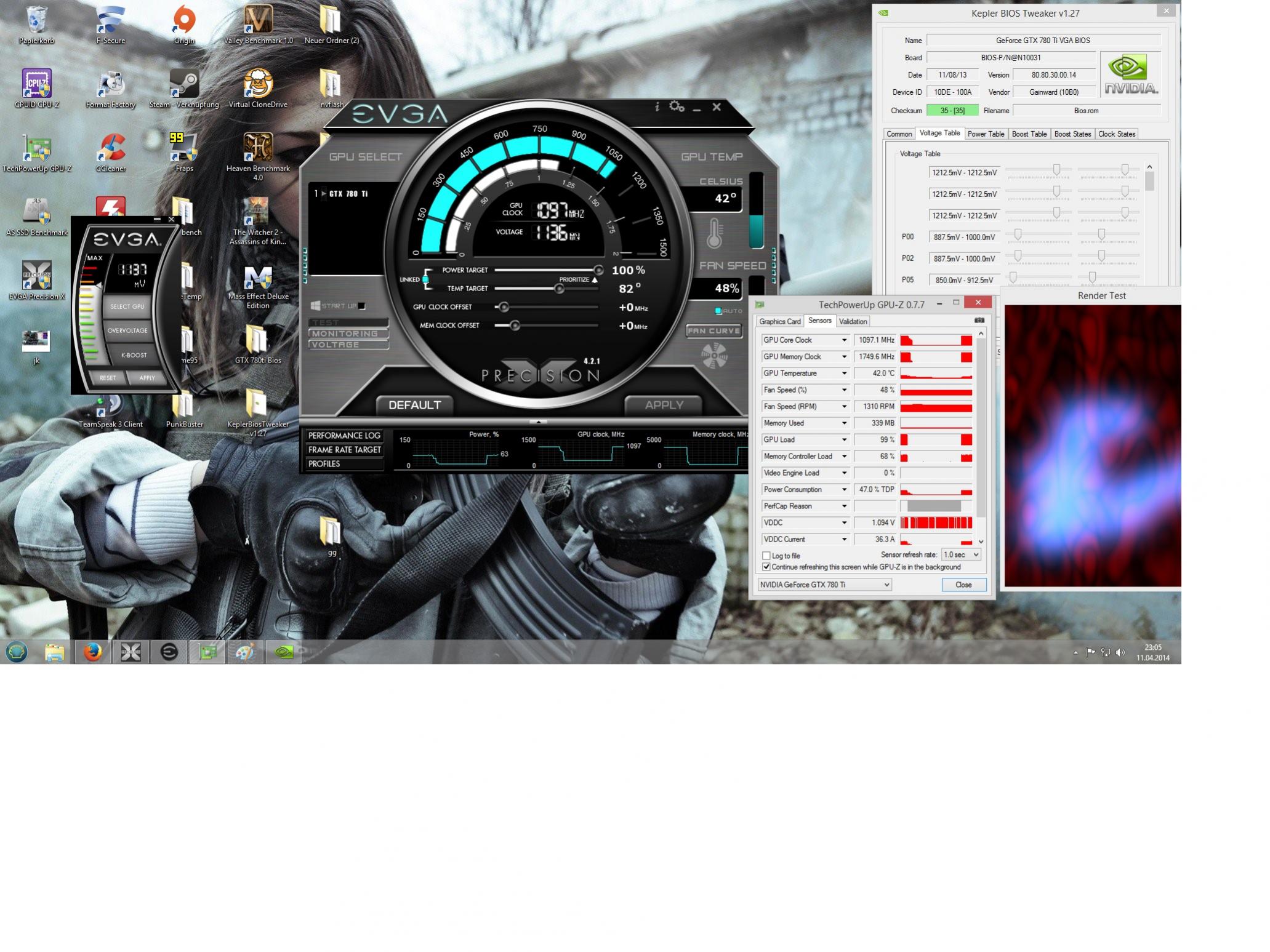
Task: Expand the GPU Temperature sensor dropdown arrow
Action: [x=844, y=374]
